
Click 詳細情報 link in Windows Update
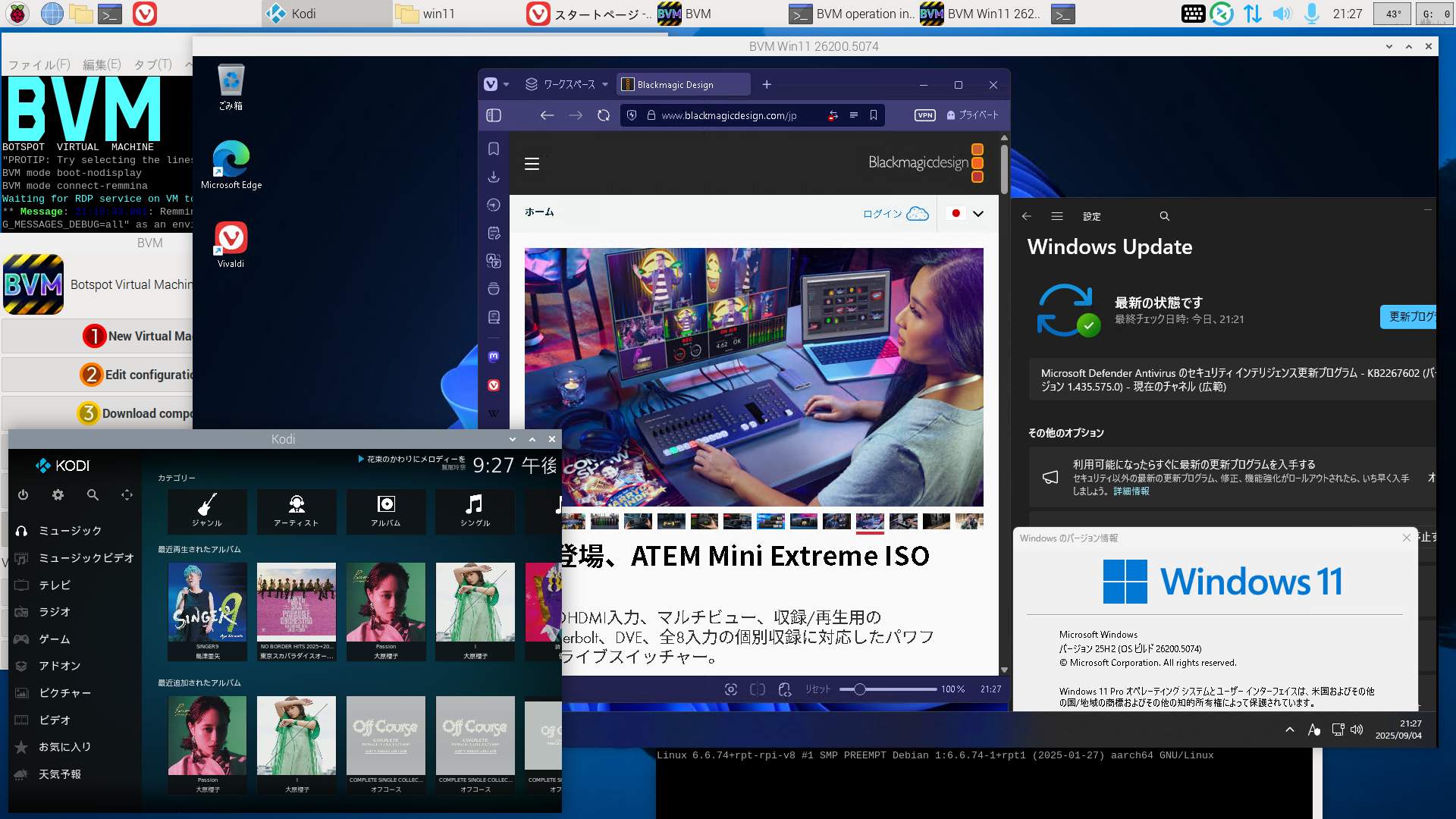tap(1131, 491)
